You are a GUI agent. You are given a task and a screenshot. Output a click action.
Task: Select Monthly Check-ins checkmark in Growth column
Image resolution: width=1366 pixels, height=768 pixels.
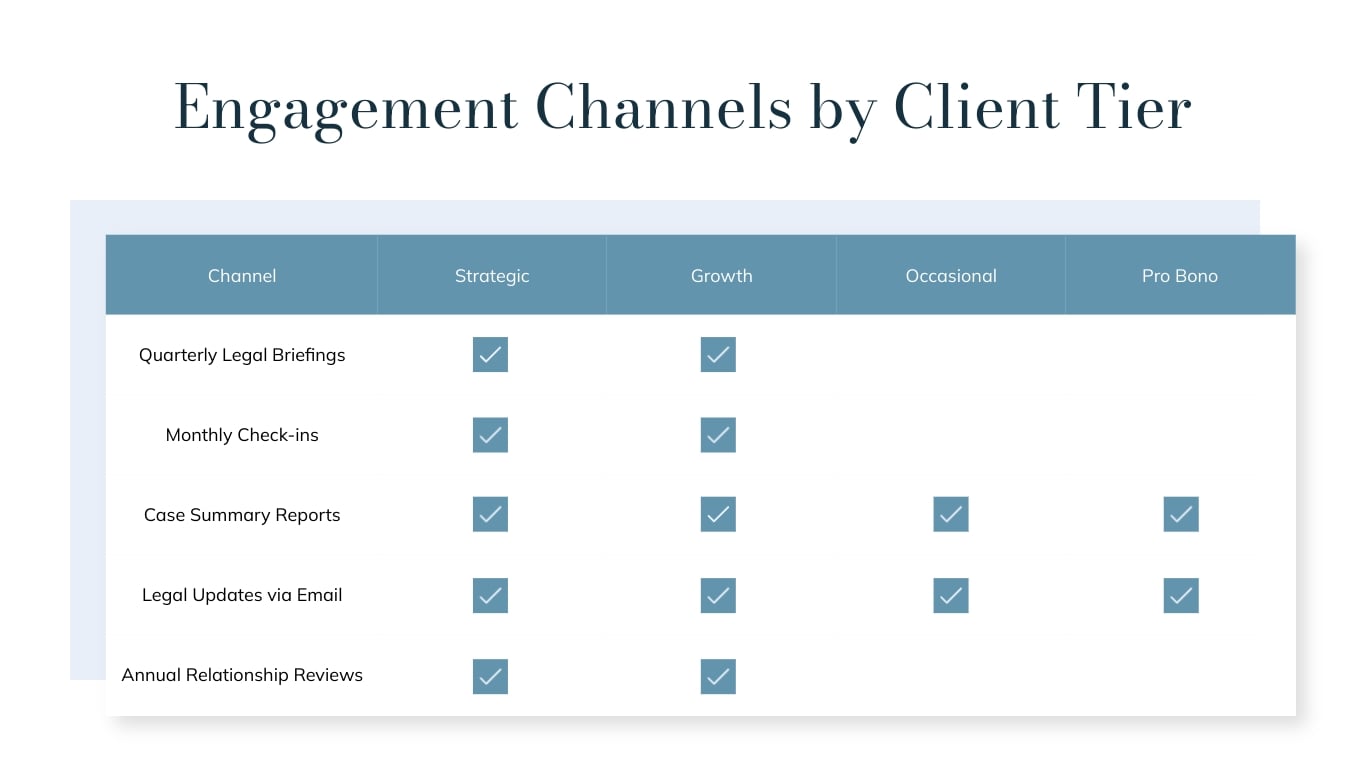[718, 435]
